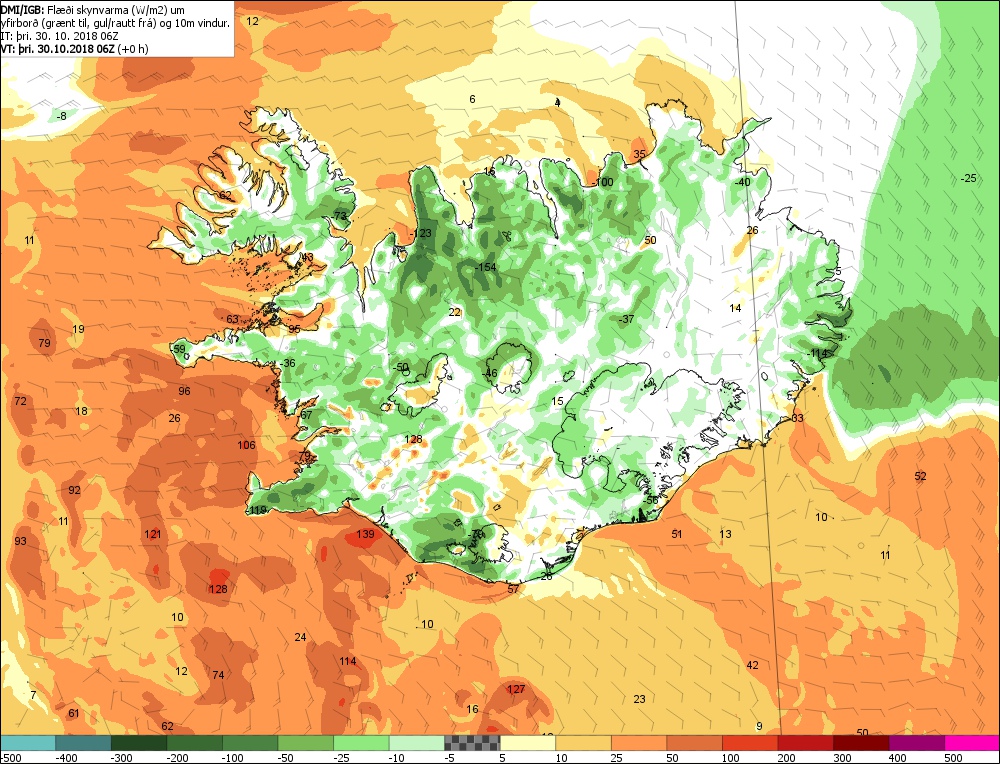Click the '139' value off the southwest coast
Image resolution: width=1000 pixels, height=764 pixels.
365,534
